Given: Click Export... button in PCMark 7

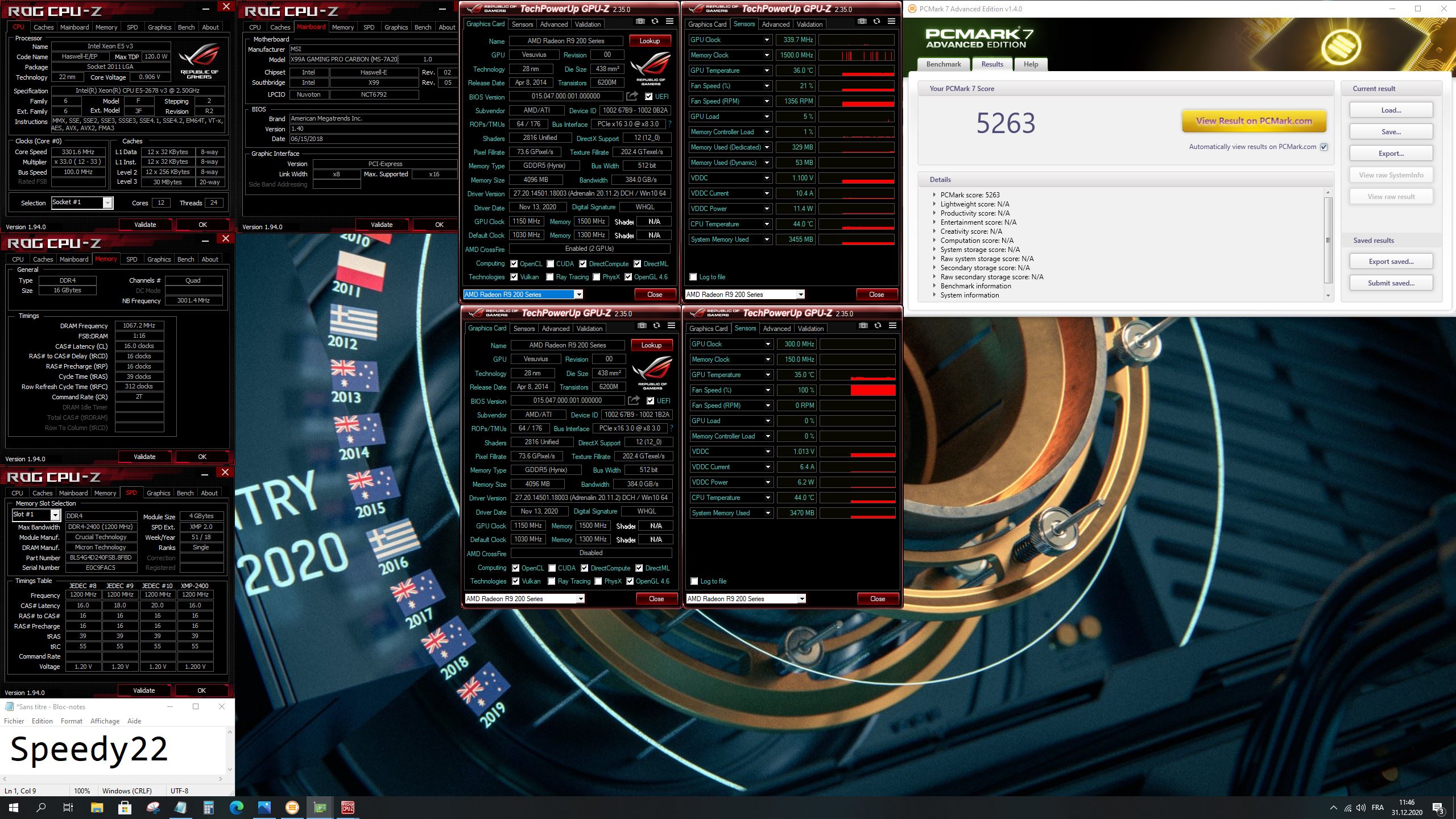Looking at the screenshot, I should click(1391, 154).
